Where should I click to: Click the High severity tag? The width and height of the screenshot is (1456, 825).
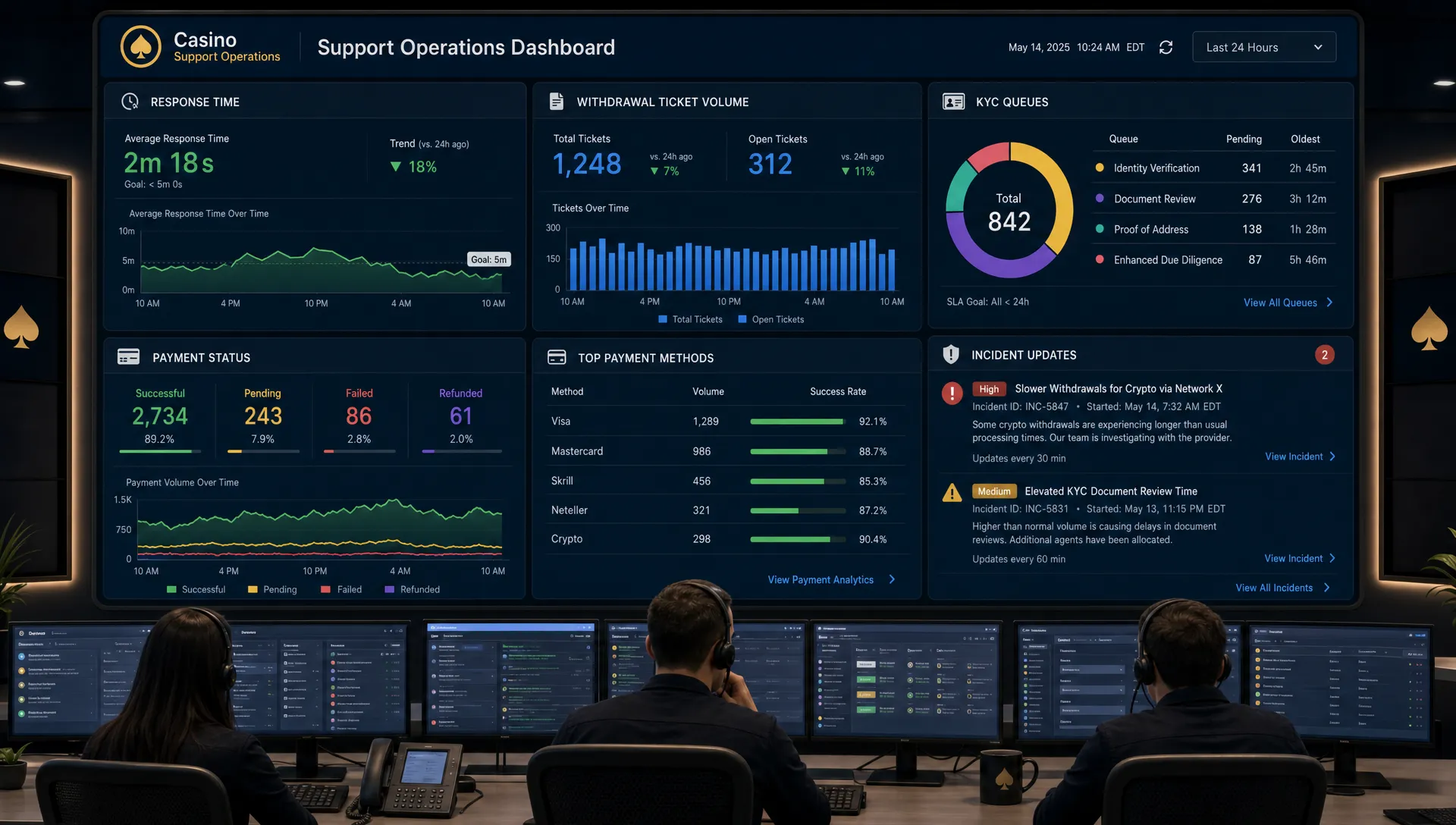point(989,389)
